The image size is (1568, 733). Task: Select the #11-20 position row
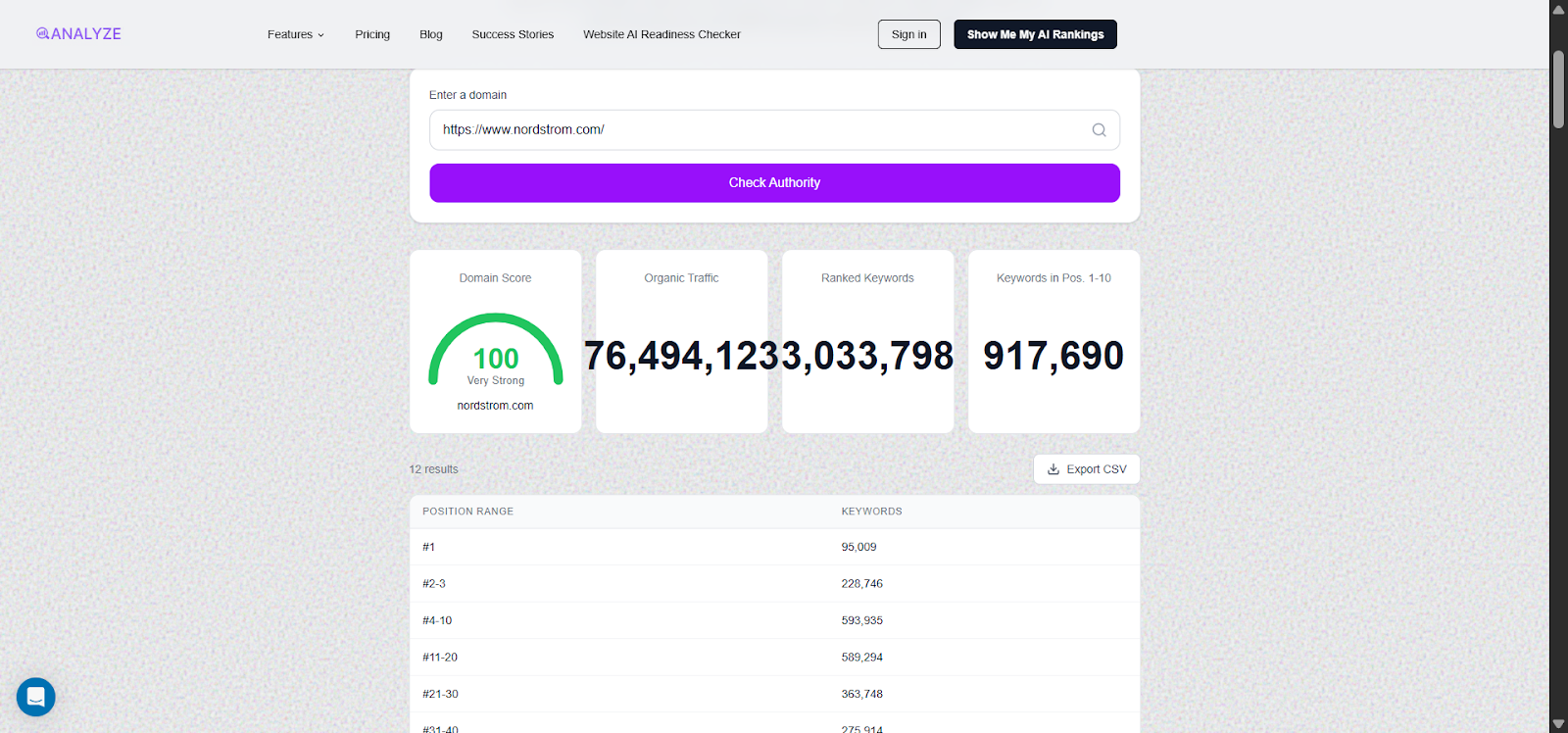(774, 658)
